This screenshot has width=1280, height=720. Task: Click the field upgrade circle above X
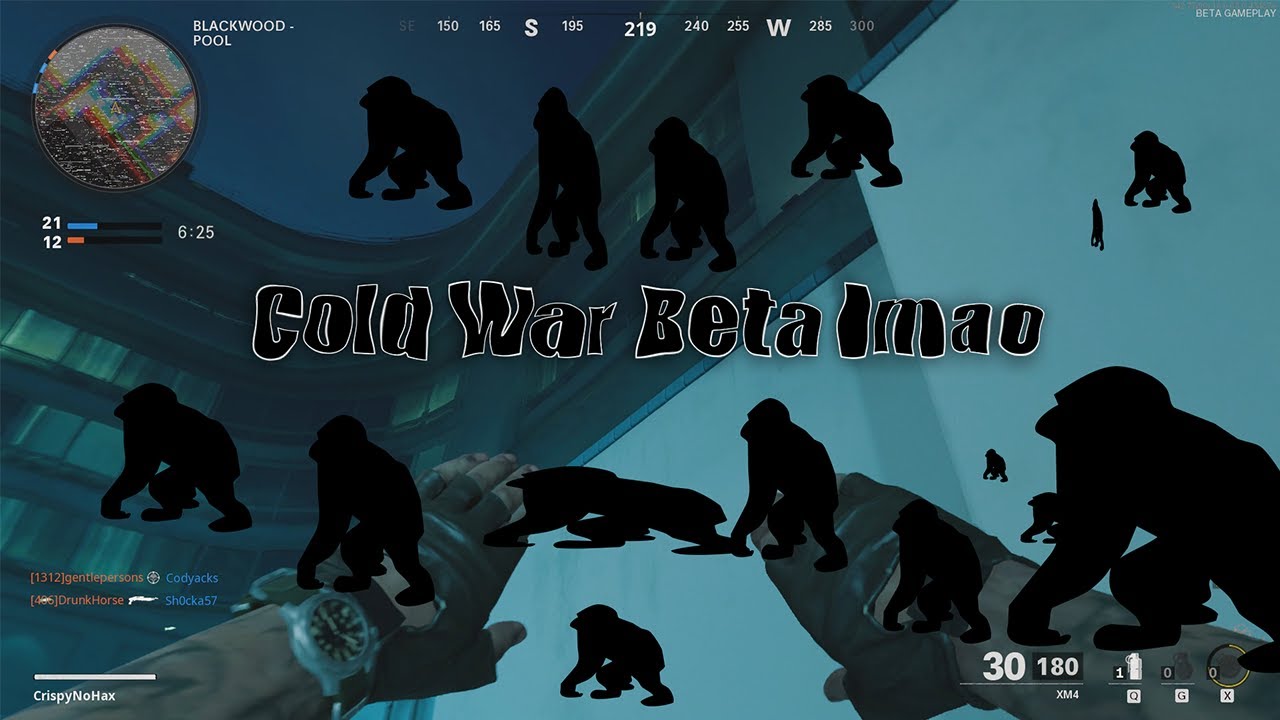1227,664
